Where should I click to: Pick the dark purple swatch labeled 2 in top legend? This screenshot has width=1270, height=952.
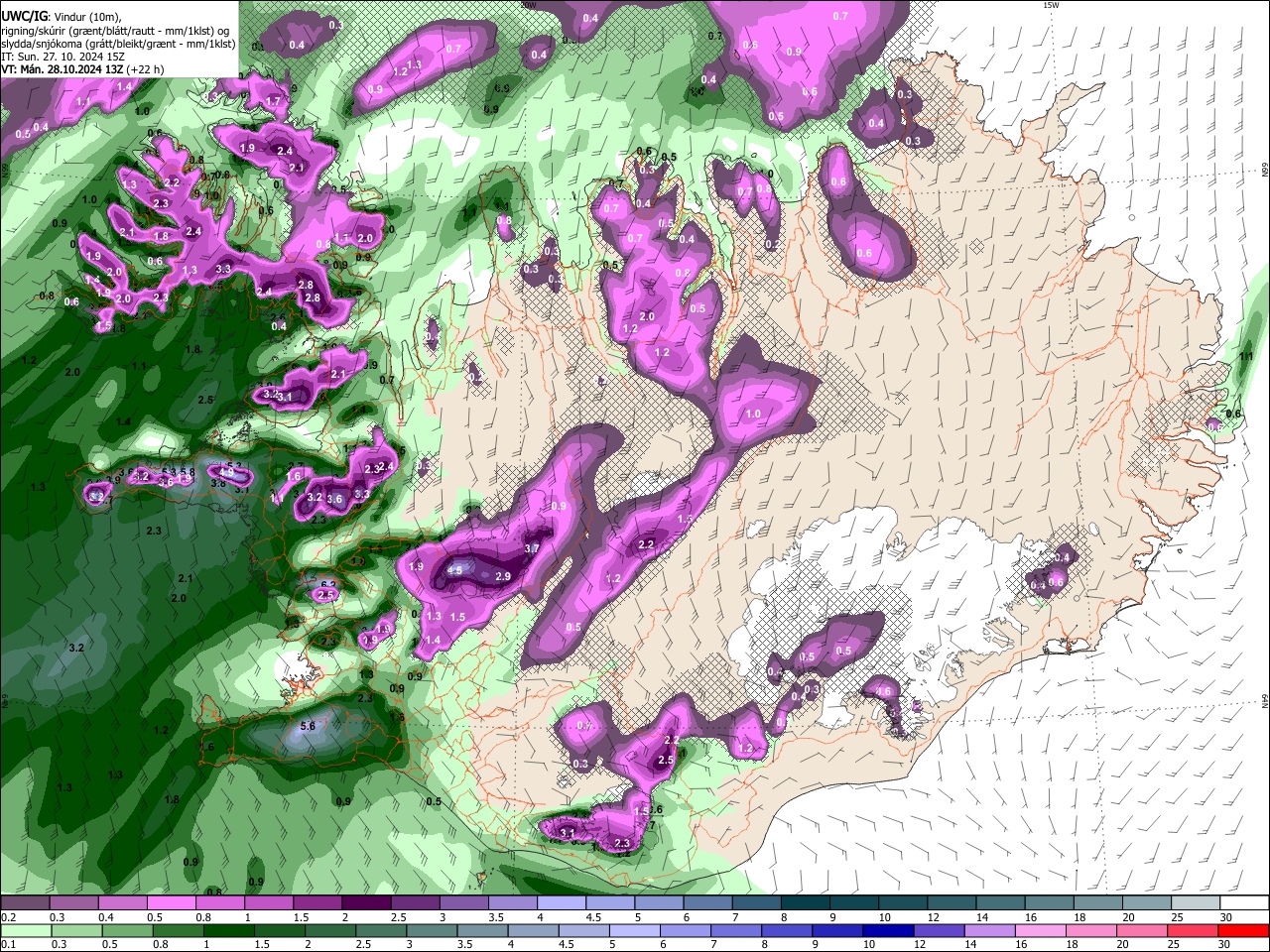pos(366,903)
